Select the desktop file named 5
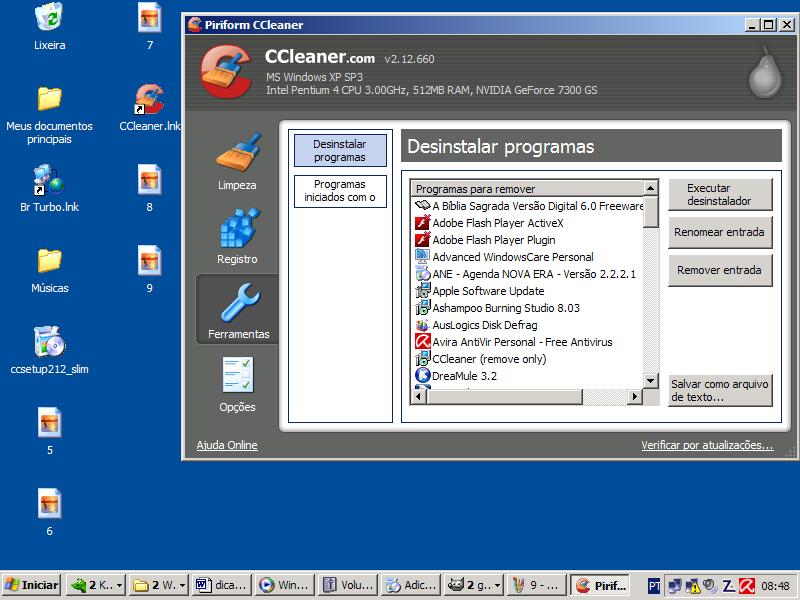Image resolution: width=800 pixels, height=600 pixels. click(x=49, y=431)
